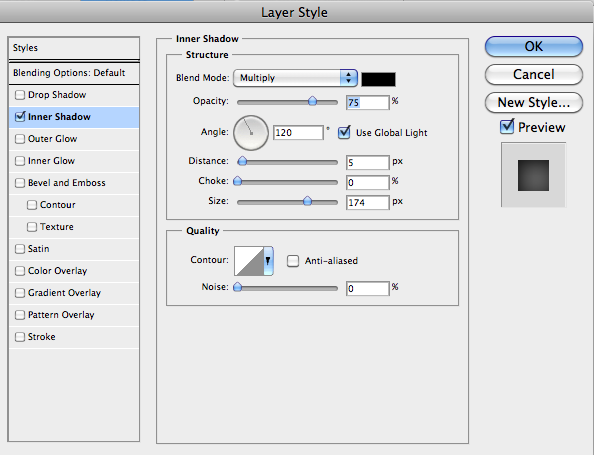Uncheck the Inner Shadow checkbox
The image size is (594, 455).
20,116
